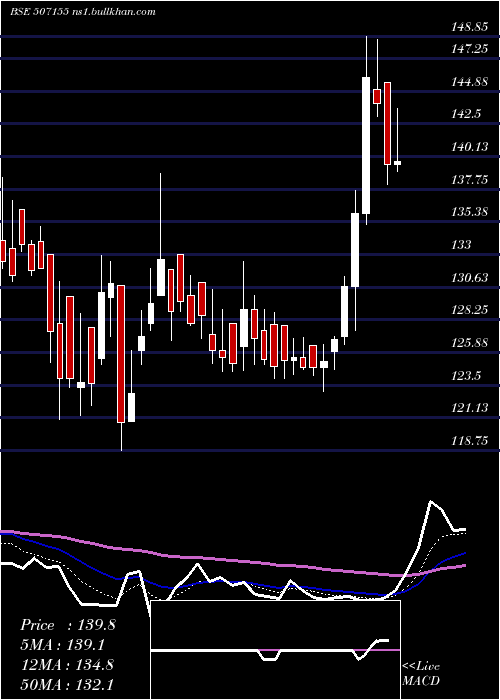Click the MACD inset panel
This screenshot has width=500, height=700.
(x=275, y=650)
